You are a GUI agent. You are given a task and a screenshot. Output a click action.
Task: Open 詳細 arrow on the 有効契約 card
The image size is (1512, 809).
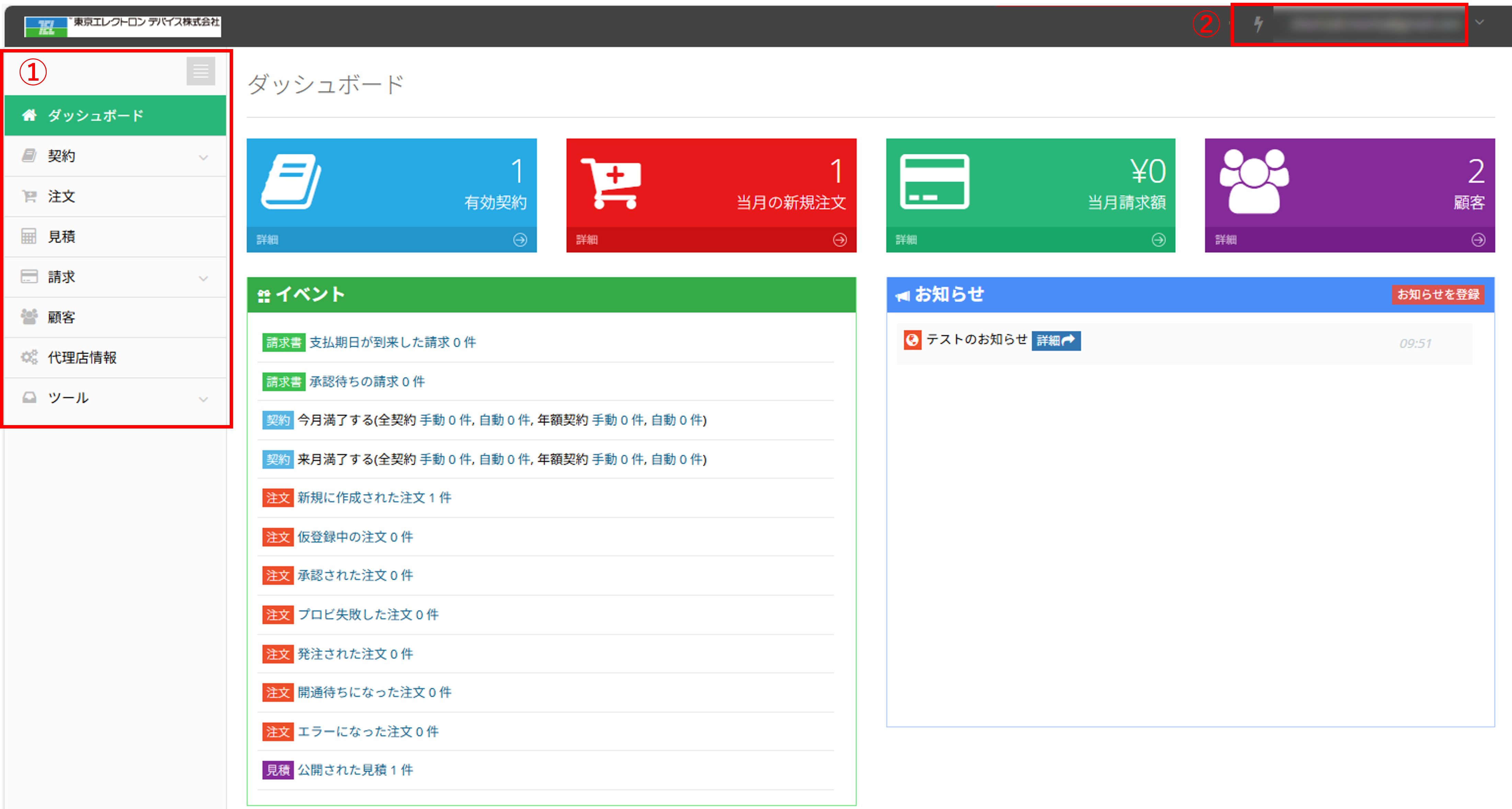coord(520,240)
